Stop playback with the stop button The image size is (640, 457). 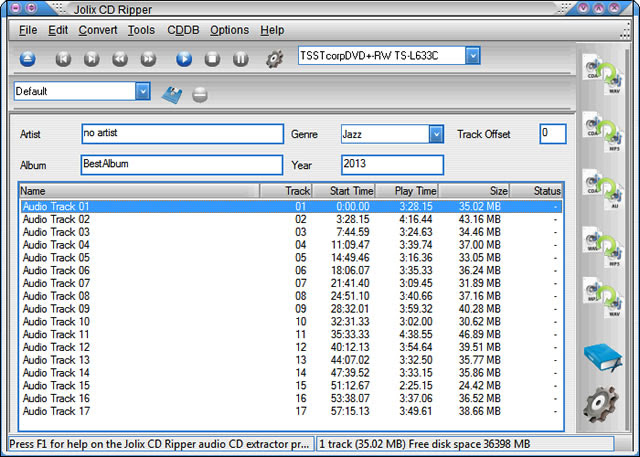212,59
